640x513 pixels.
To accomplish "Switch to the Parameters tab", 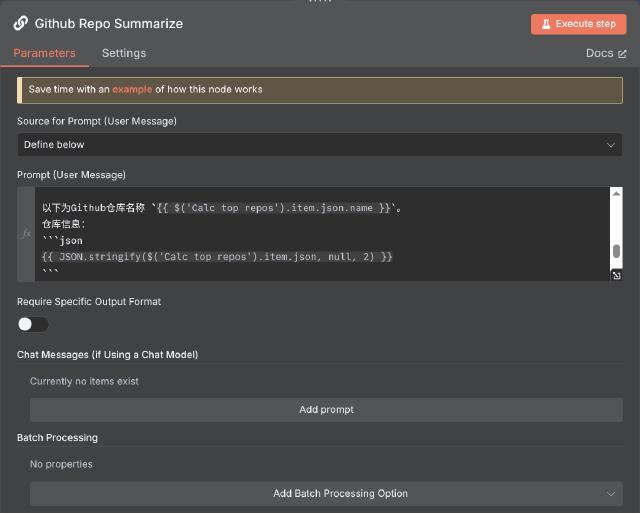I will (x=44, y=53).
